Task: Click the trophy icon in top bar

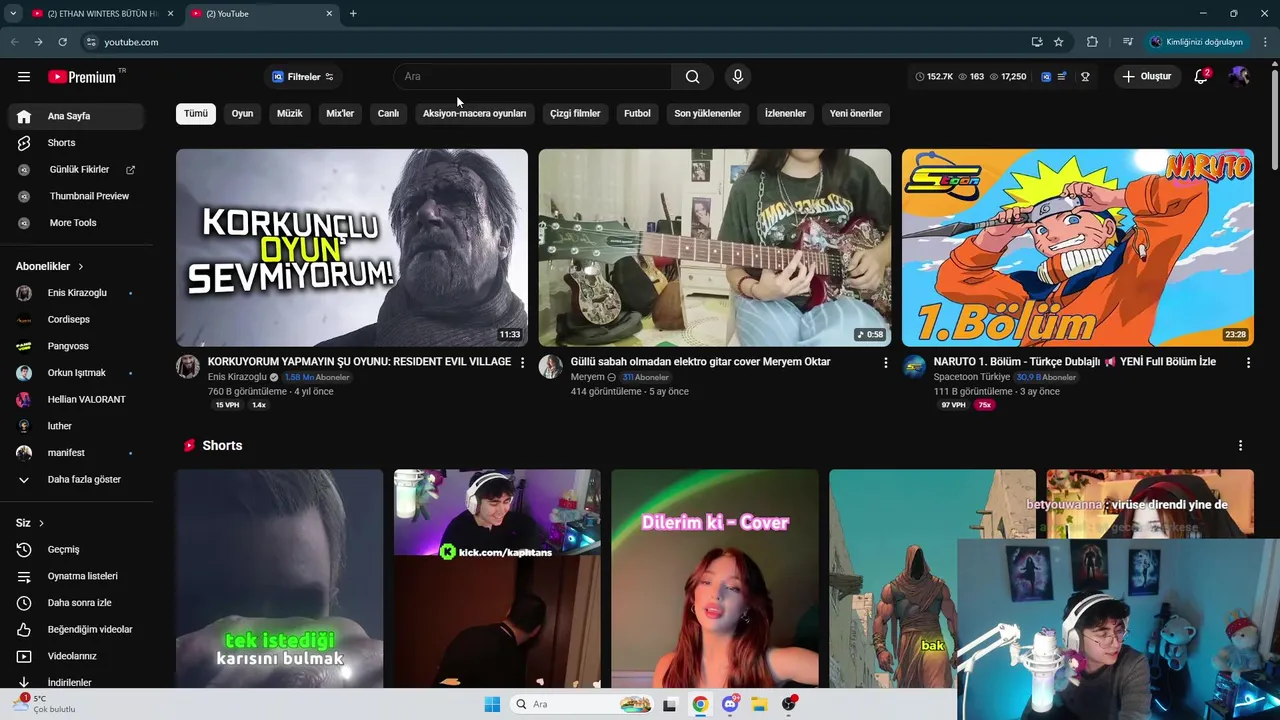Action: 1085,77
